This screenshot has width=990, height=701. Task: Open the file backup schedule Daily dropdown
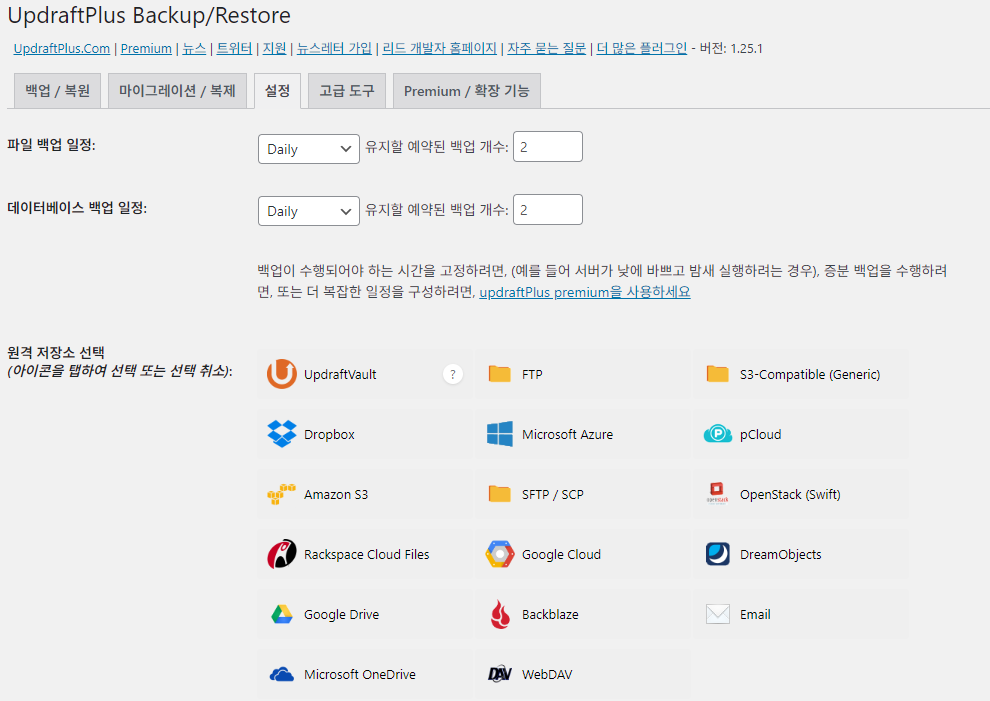click(x=309, y=149)
